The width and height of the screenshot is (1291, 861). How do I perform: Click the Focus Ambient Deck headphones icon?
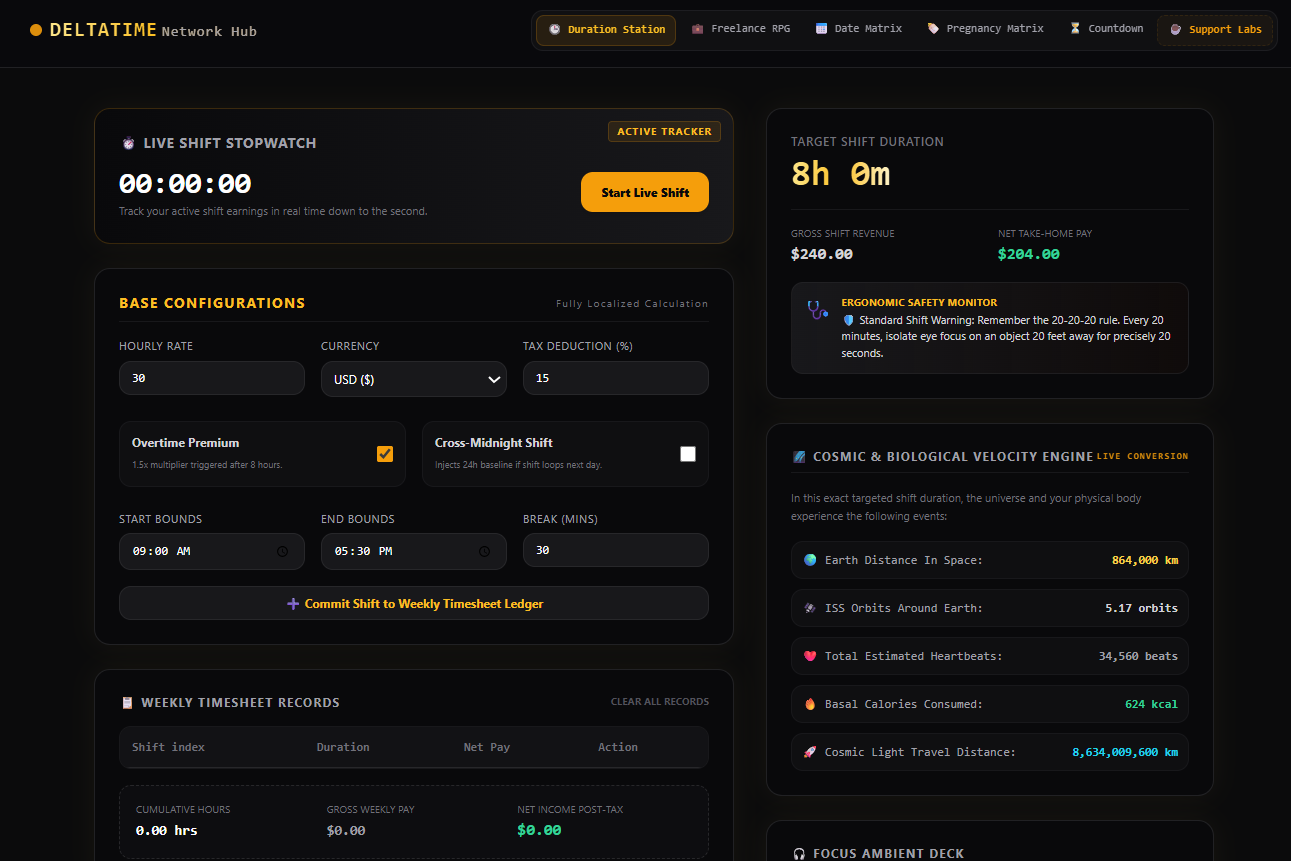(799, 854)
